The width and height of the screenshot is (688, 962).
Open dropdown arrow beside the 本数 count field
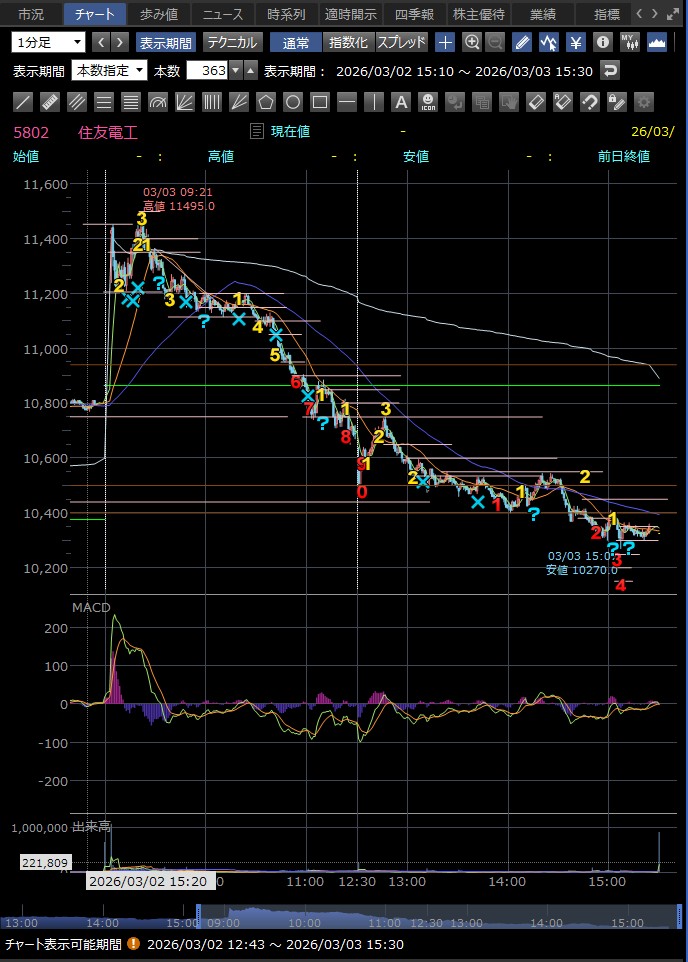tap(236, 71)
